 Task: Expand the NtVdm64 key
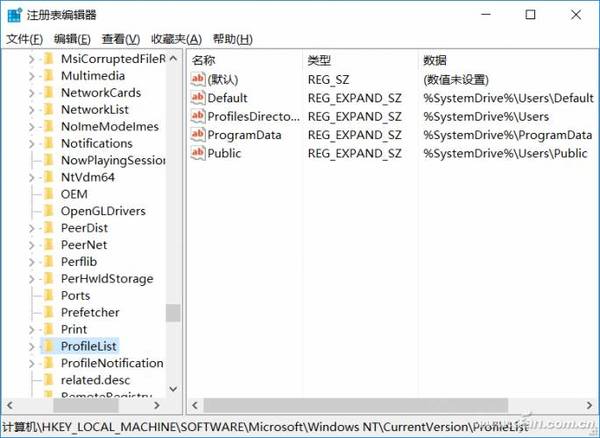[x=31, y=177]
